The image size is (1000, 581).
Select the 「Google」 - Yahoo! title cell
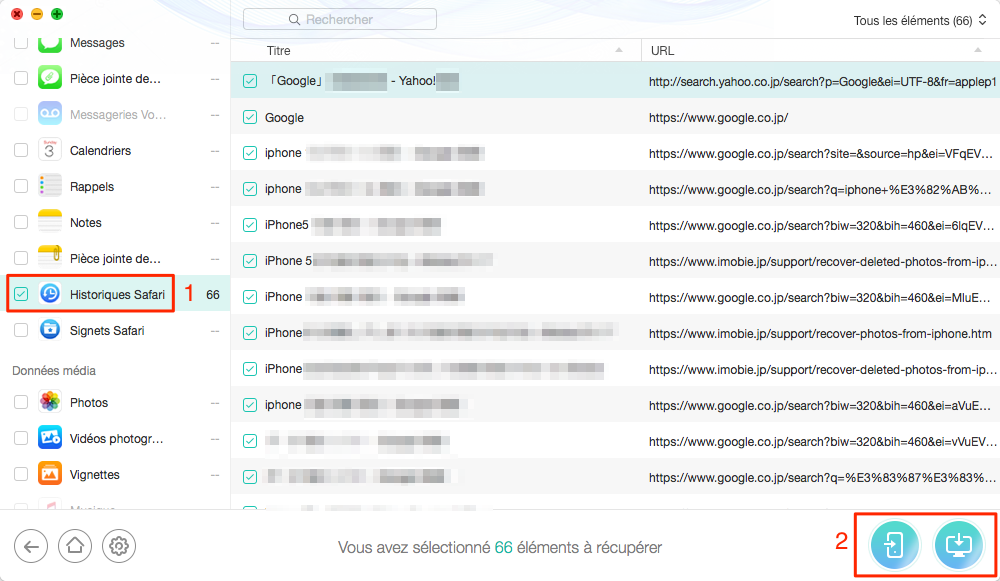(x=363, y=81)
